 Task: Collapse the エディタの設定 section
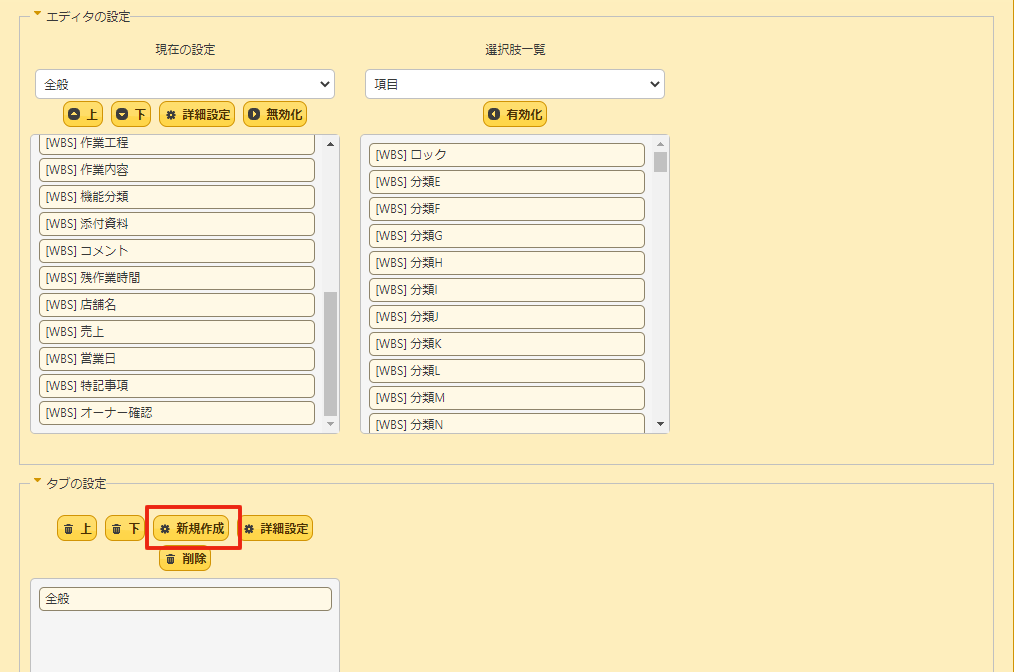[36, 15]
